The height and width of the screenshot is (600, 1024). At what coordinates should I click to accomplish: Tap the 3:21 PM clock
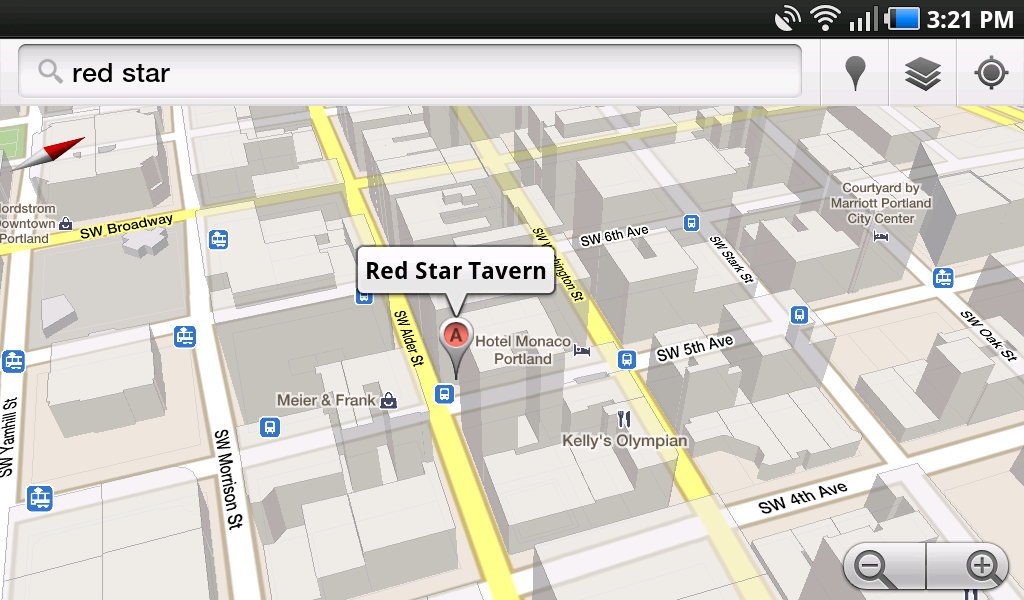point(970,20)
